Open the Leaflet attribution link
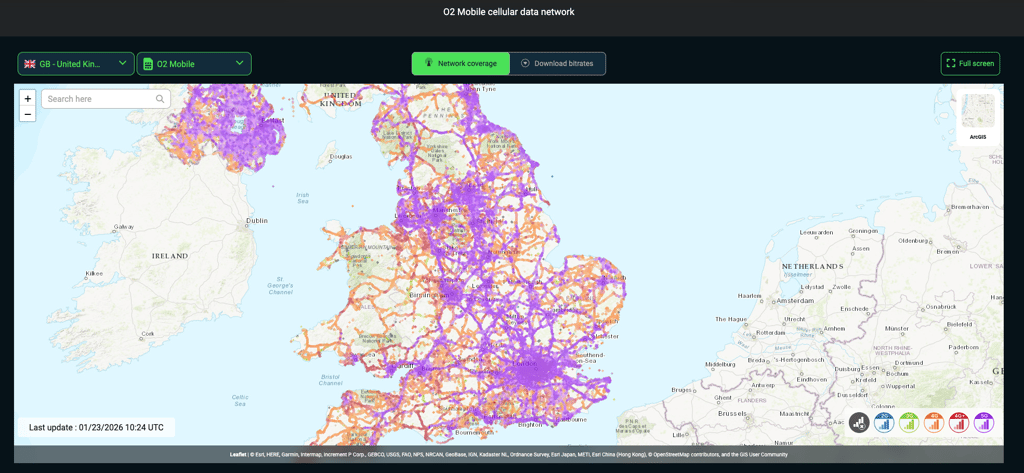Viewport: 1024px width, 473px height. (236, 455)
